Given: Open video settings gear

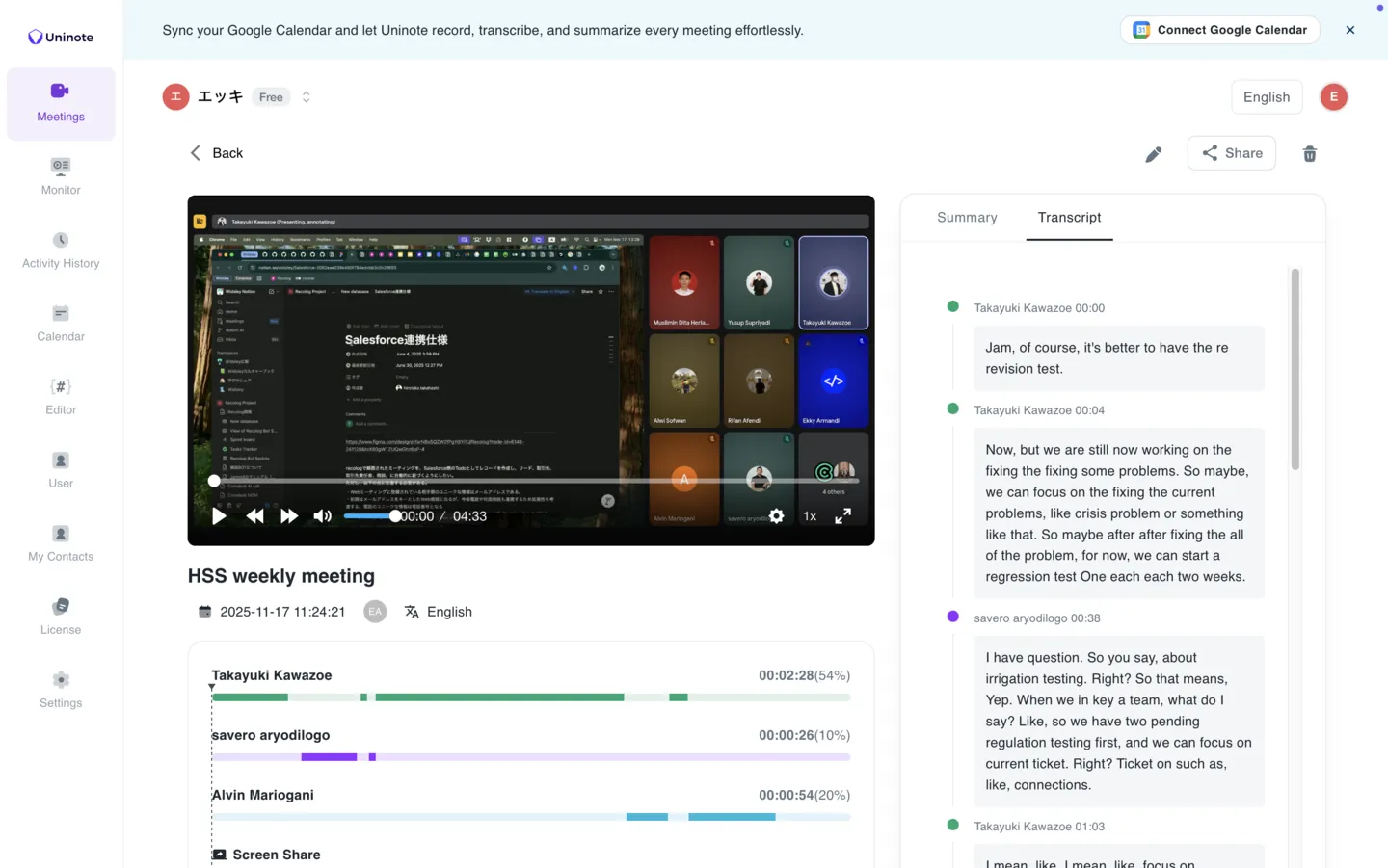Looking at the screenshot, I should coord(776,516).
